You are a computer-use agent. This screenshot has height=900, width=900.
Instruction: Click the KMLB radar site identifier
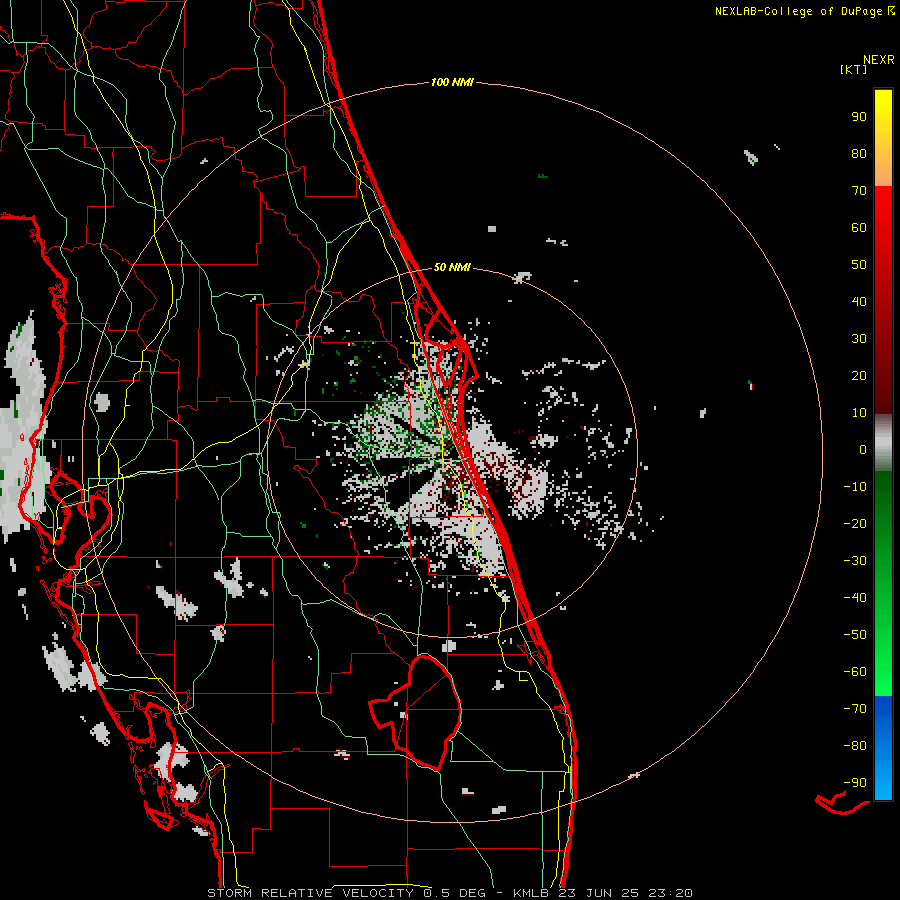[531, 893]
